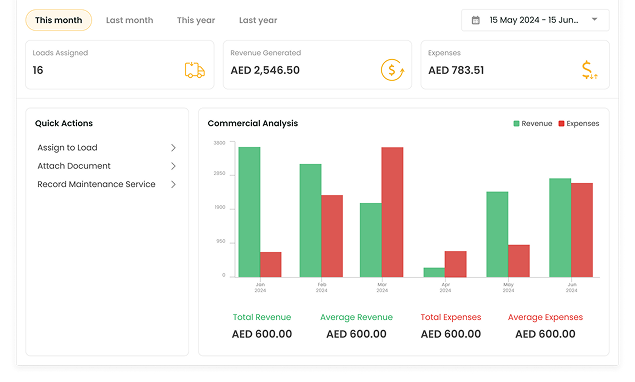The image size is (635, 382).
Task: Open the Loads Assigned card value 16
Action: point(38,70)
